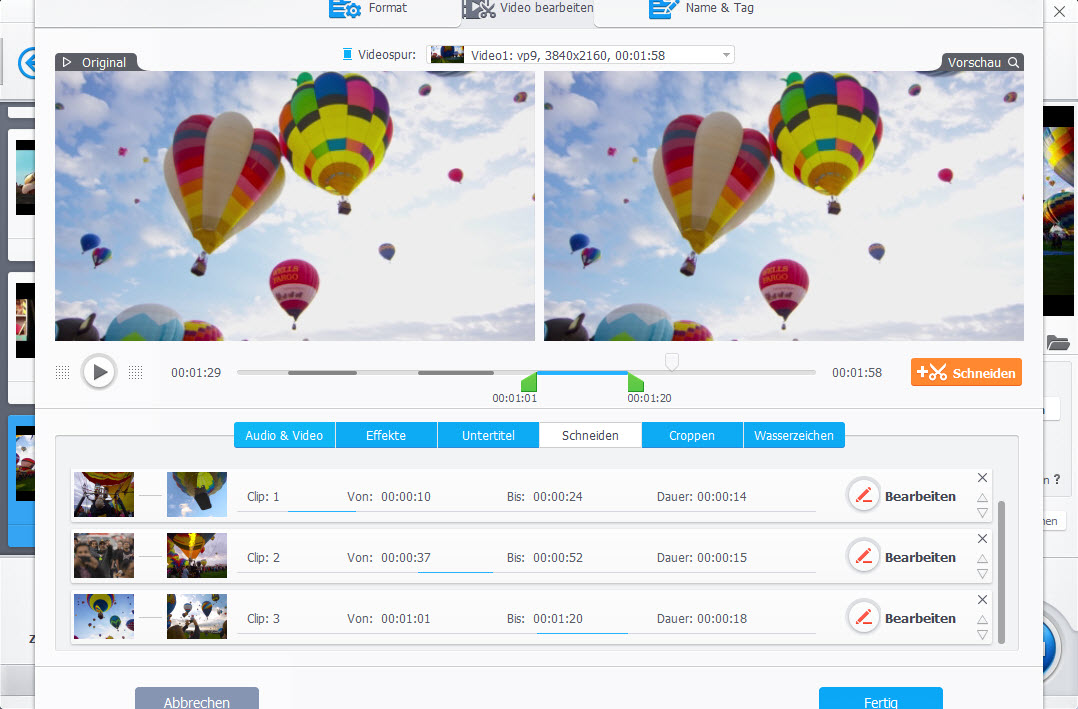The image size is (1078, 709).
Task: Switch to the Name & Tag tab
Action: 701,8
